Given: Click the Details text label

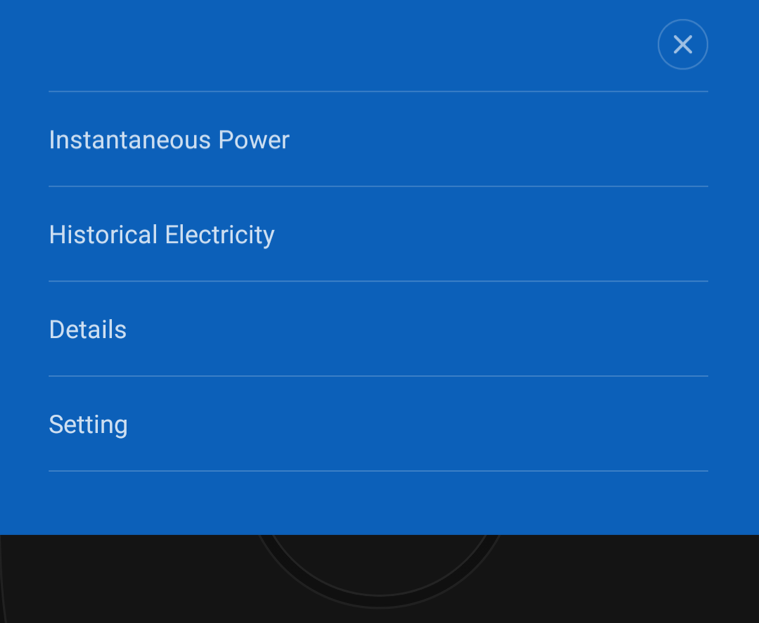Looking at the screenshot, I should pyautogui.click(x=88, y=330).
